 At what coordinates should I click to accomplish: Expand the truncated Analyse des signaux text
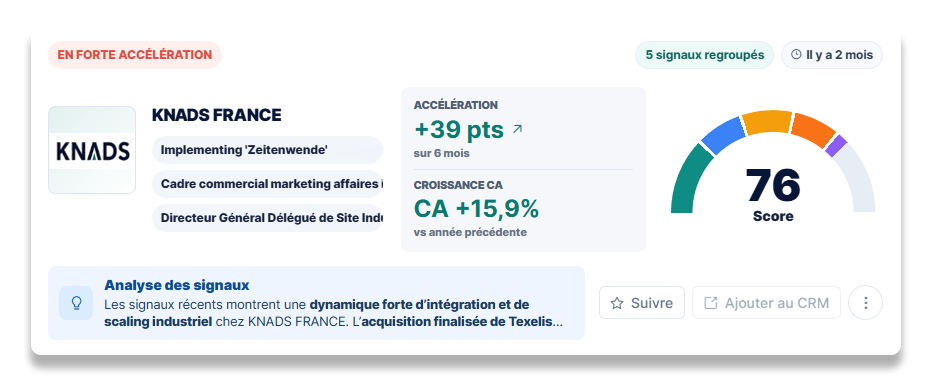click(333, 314)
